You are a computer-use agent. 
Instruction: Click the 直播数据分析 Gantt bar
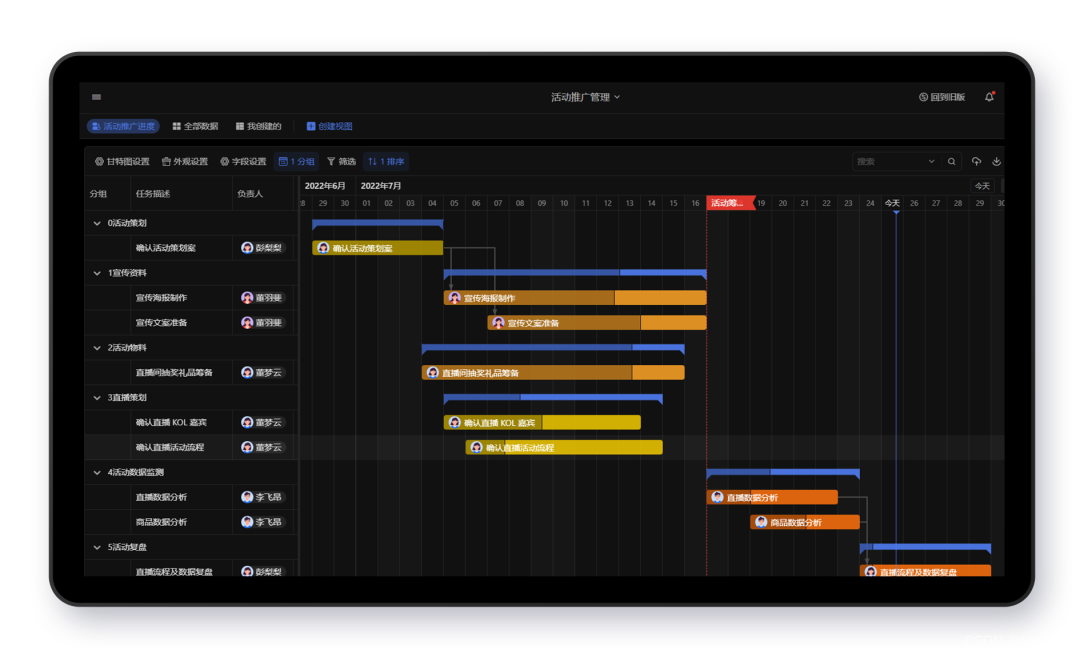[x=772, y=497]
